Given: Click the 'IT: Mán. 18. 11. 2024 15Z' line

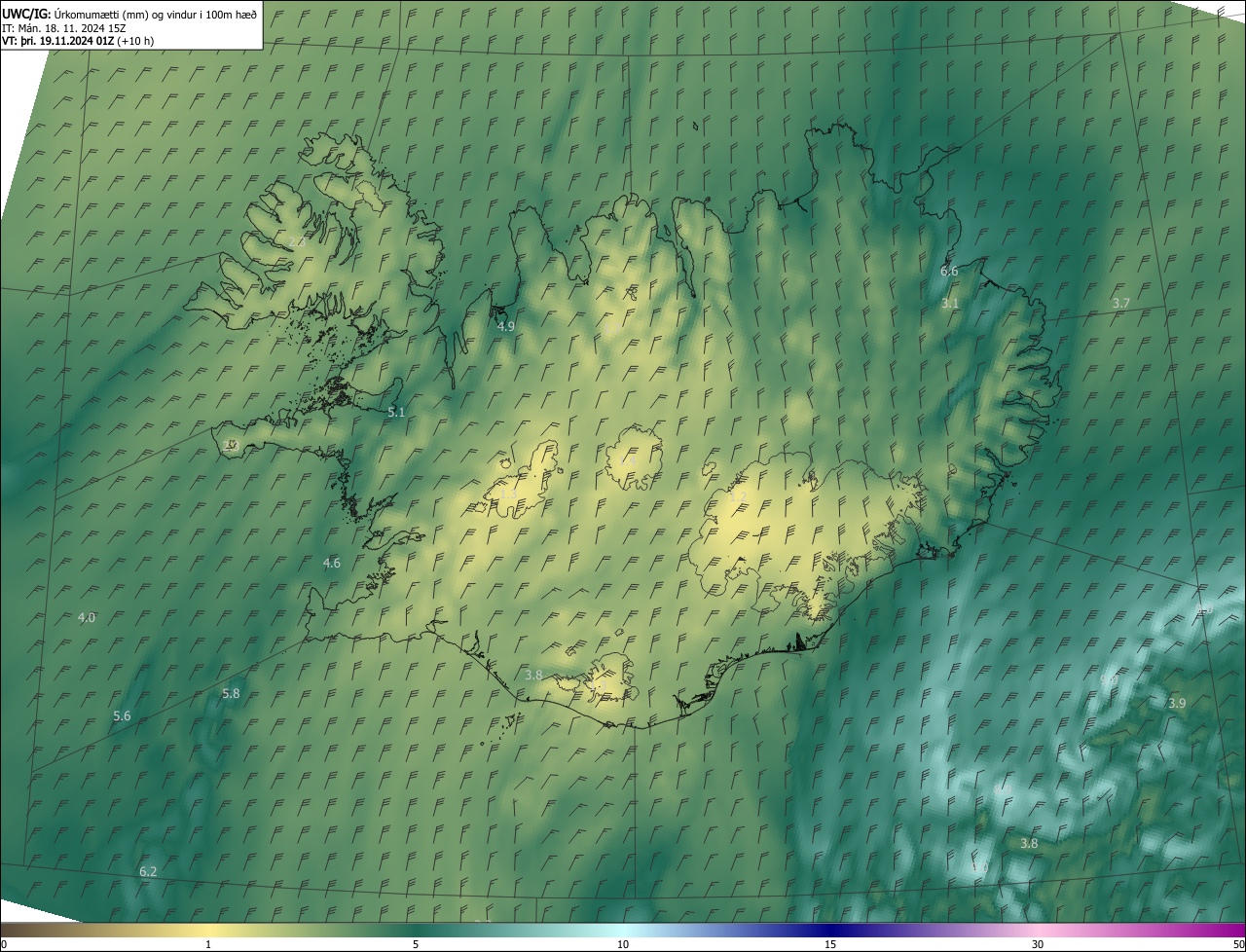Looking at the screenshot, I should 63,27.
